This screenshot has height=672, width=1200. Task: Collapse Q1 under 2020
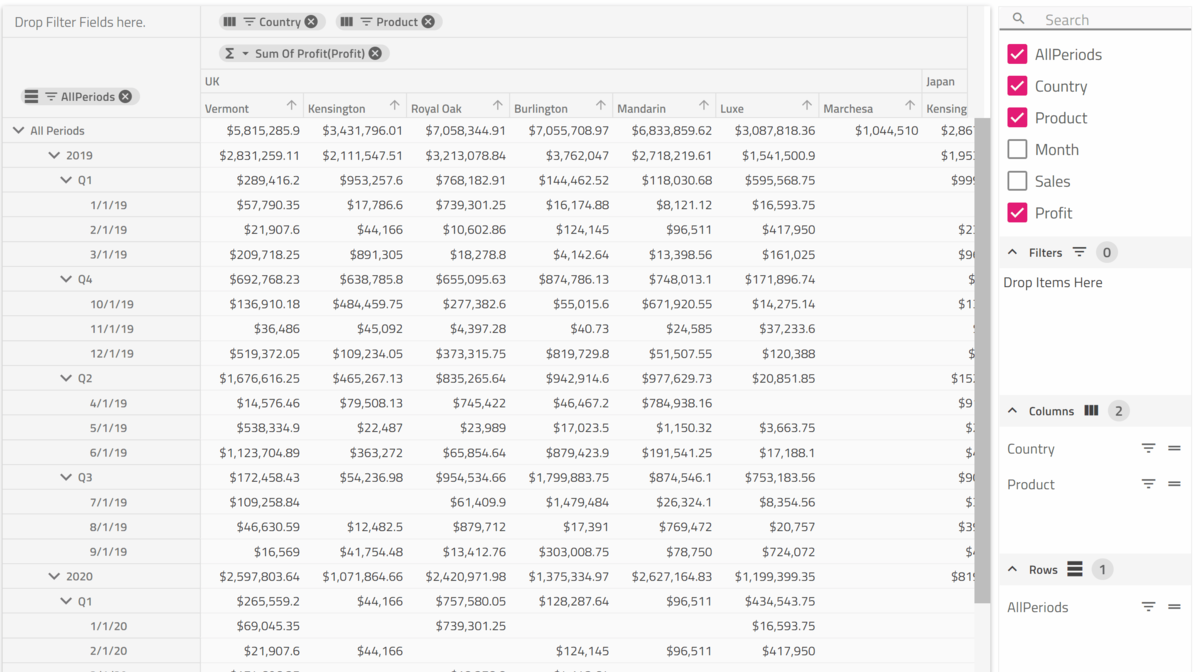pos(66,602)
